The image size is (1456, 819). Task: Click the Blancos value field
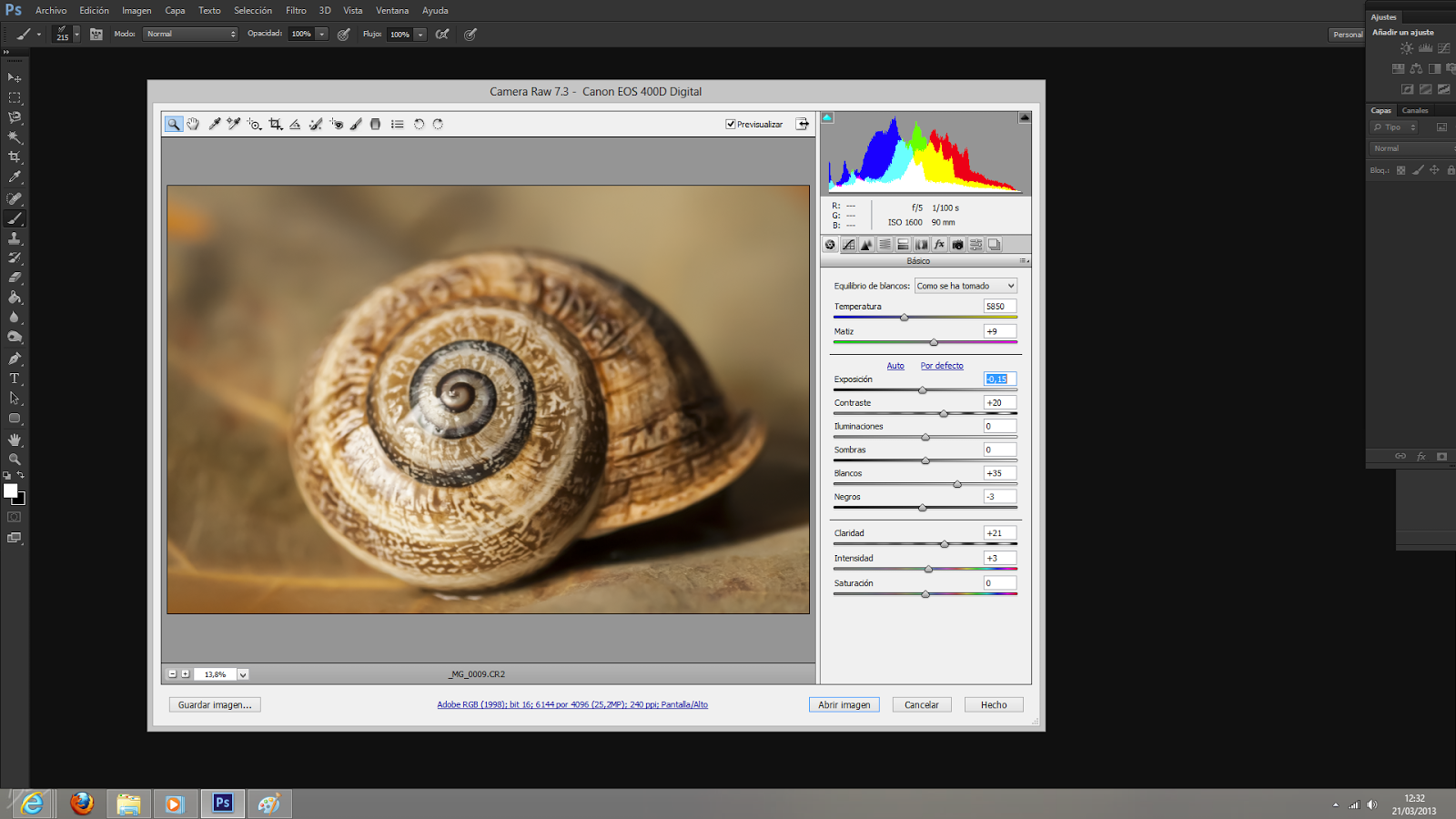[x=1000, y=473]
